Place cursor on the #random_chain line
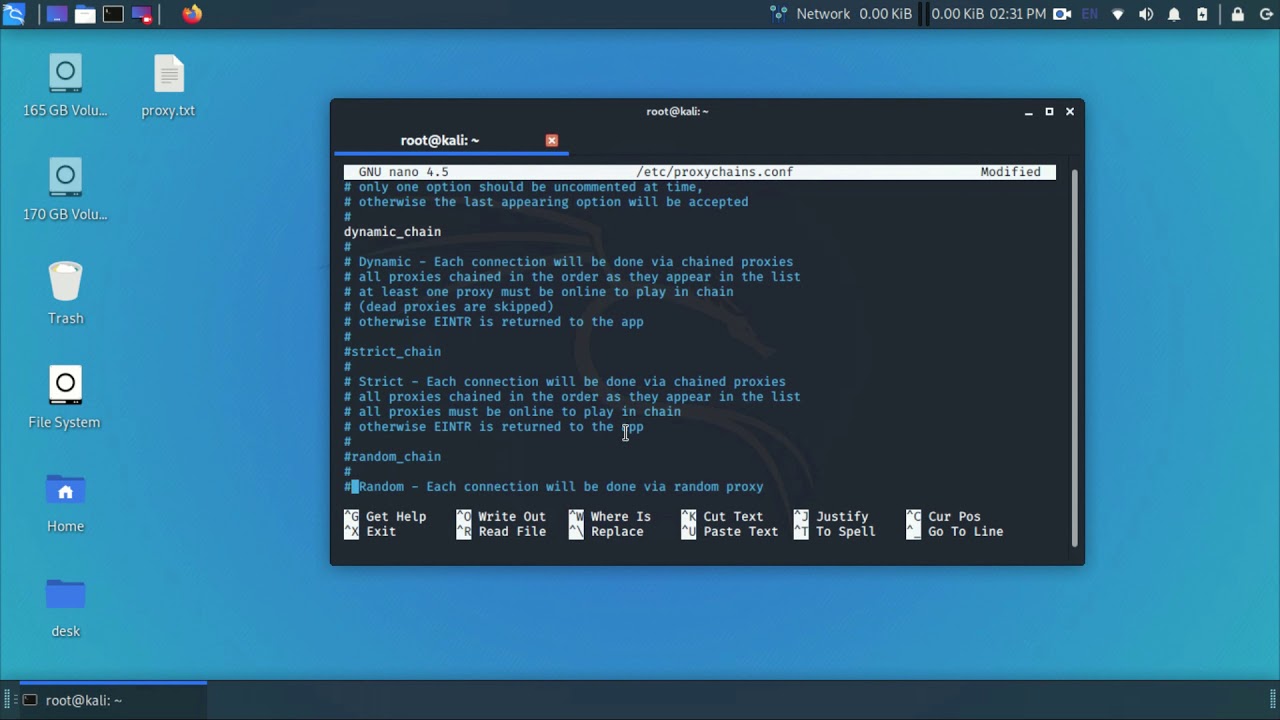Viewport: 1280px width, 720px height. [x=392, y=457]
